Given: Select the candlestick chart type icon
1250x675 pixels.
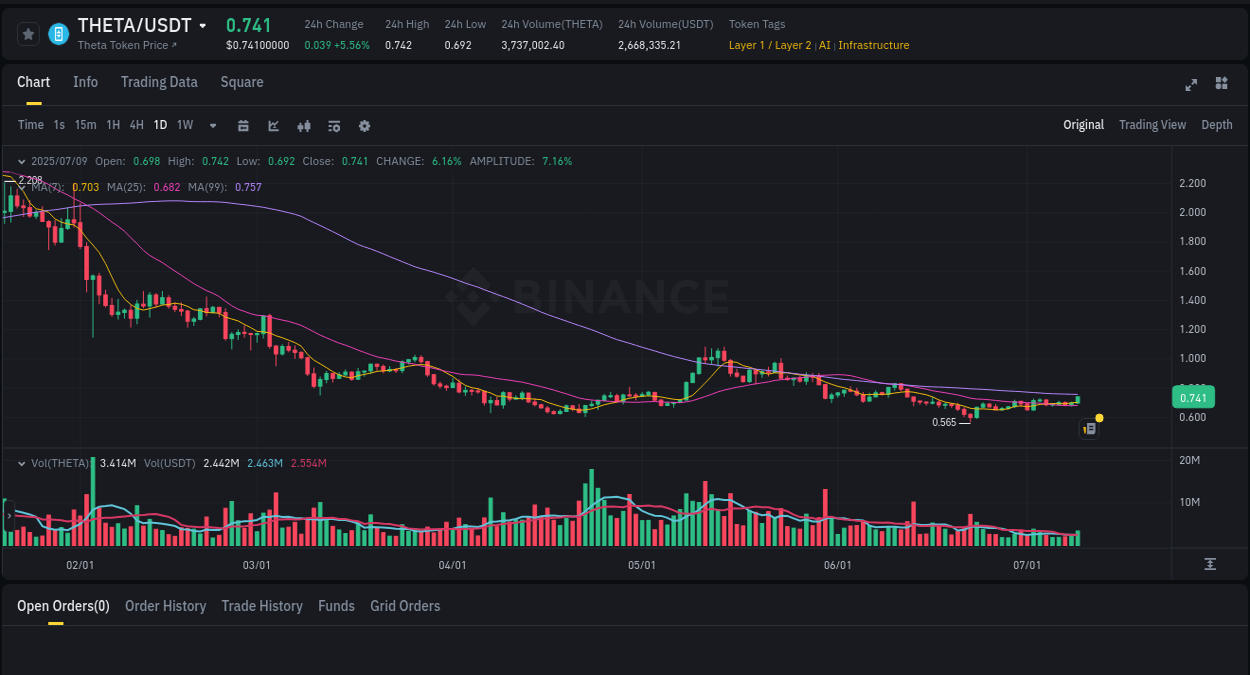Looking at the screenshot, I should [x=303, y=125].
